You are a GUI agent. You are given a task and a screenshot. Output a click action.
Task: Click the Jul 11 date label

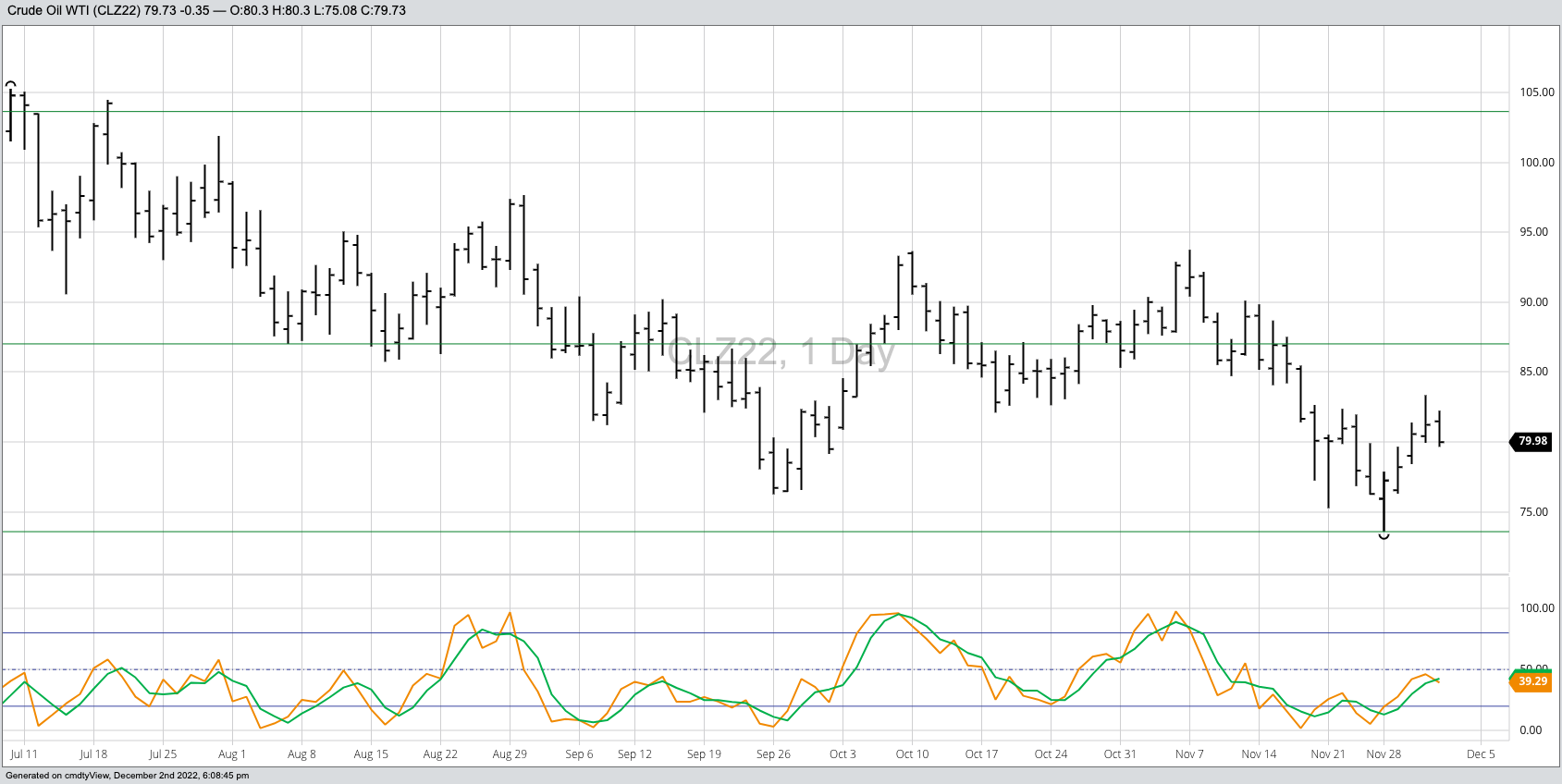point(24,754)
